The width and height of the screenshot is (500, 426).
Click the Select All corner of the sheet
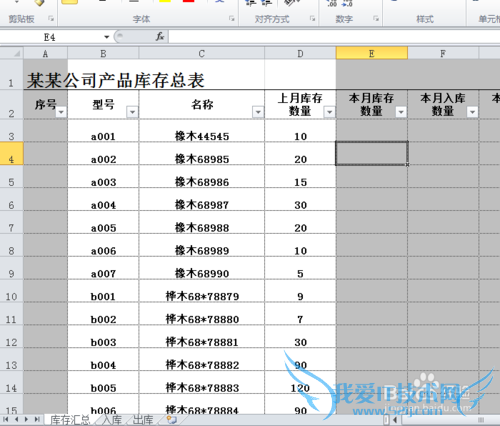click(12, 53)
